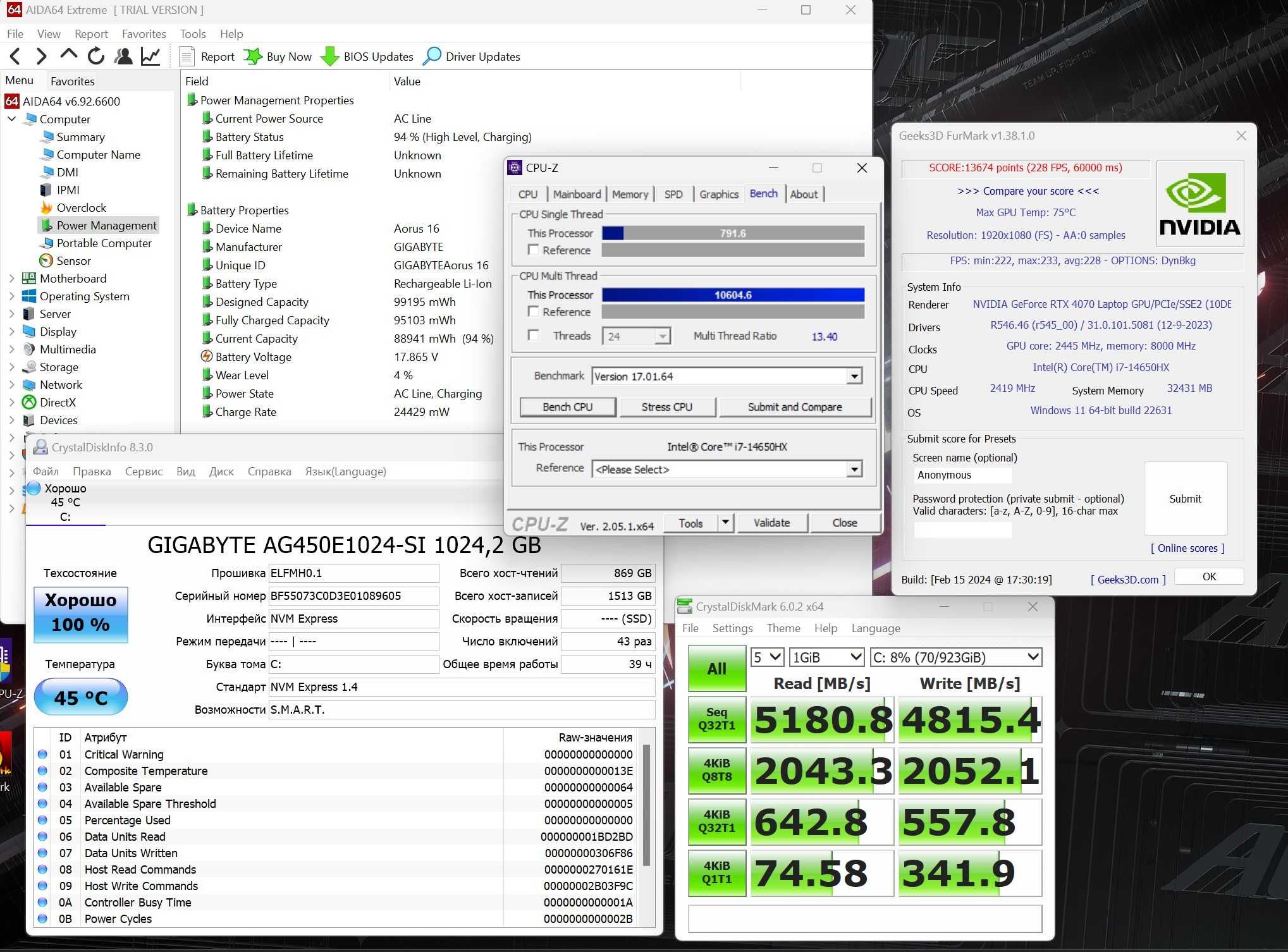Expand the Motherboard tree node
The image size is (1288, 952).
coord(12,278)
